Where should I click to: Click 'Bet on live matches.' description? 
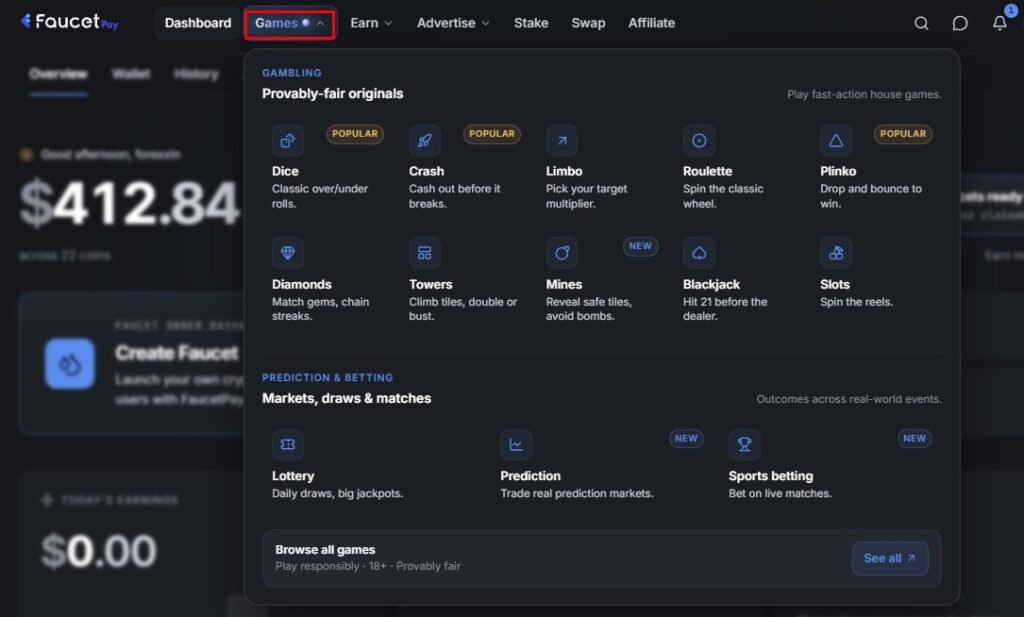(x=780, y=494)
